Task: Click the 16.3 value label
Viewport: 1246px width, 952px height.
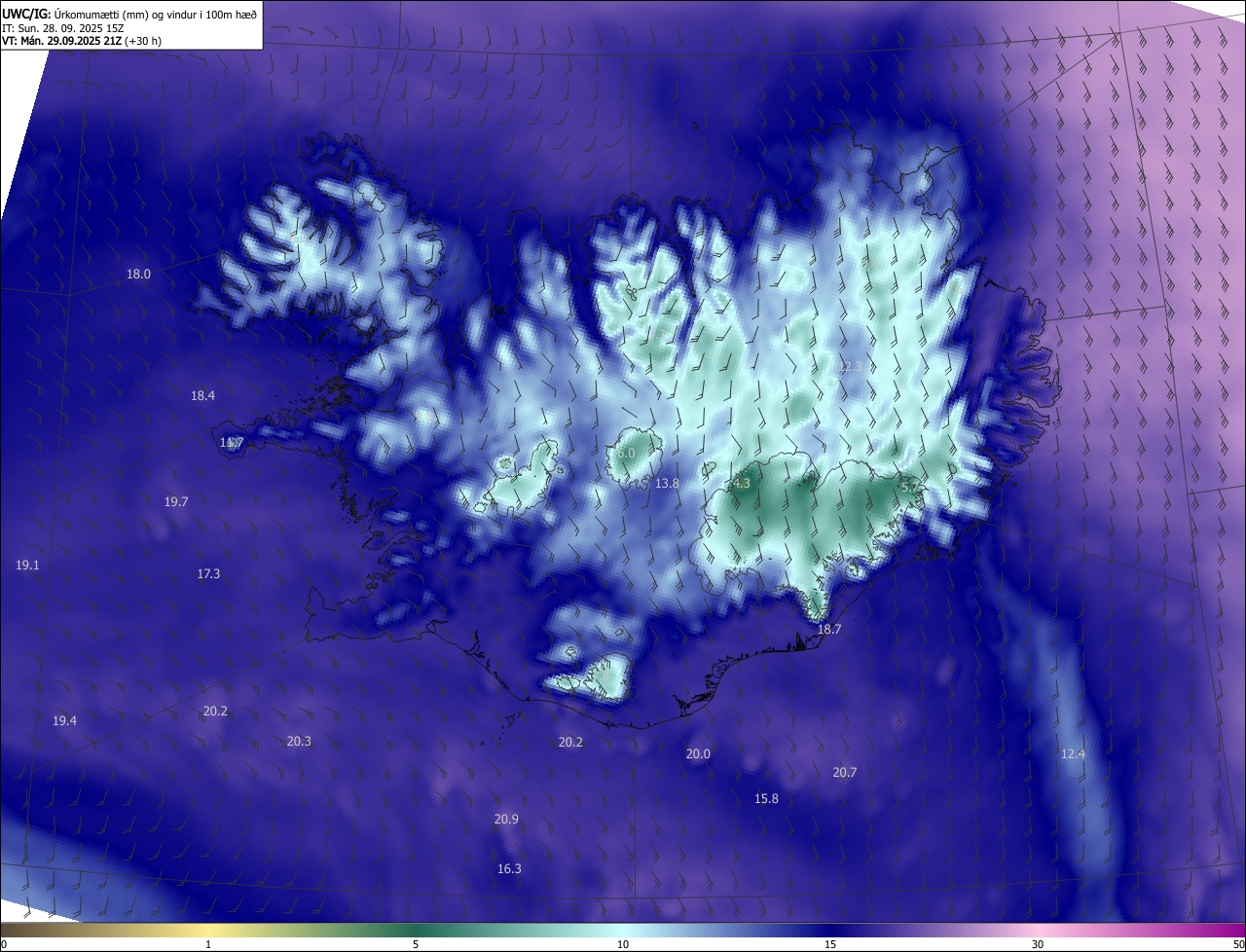Action: tap(509, 869)
